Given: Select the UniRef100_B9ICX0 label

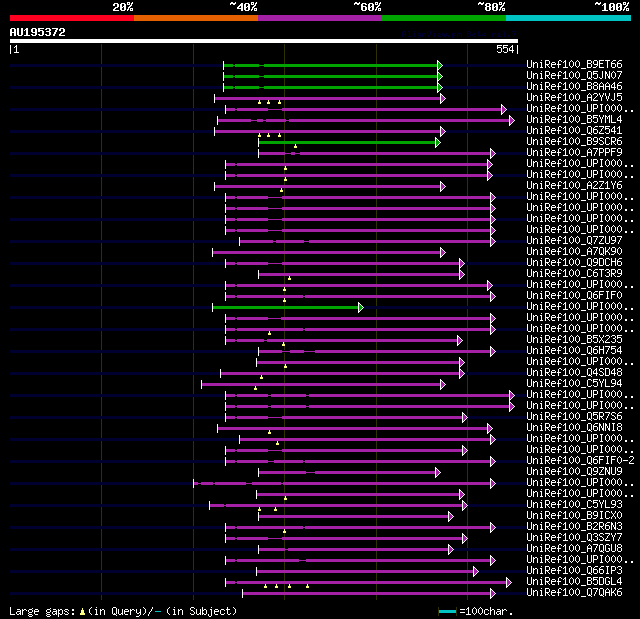Looking at the screenshot, I should tap(574, 515).
